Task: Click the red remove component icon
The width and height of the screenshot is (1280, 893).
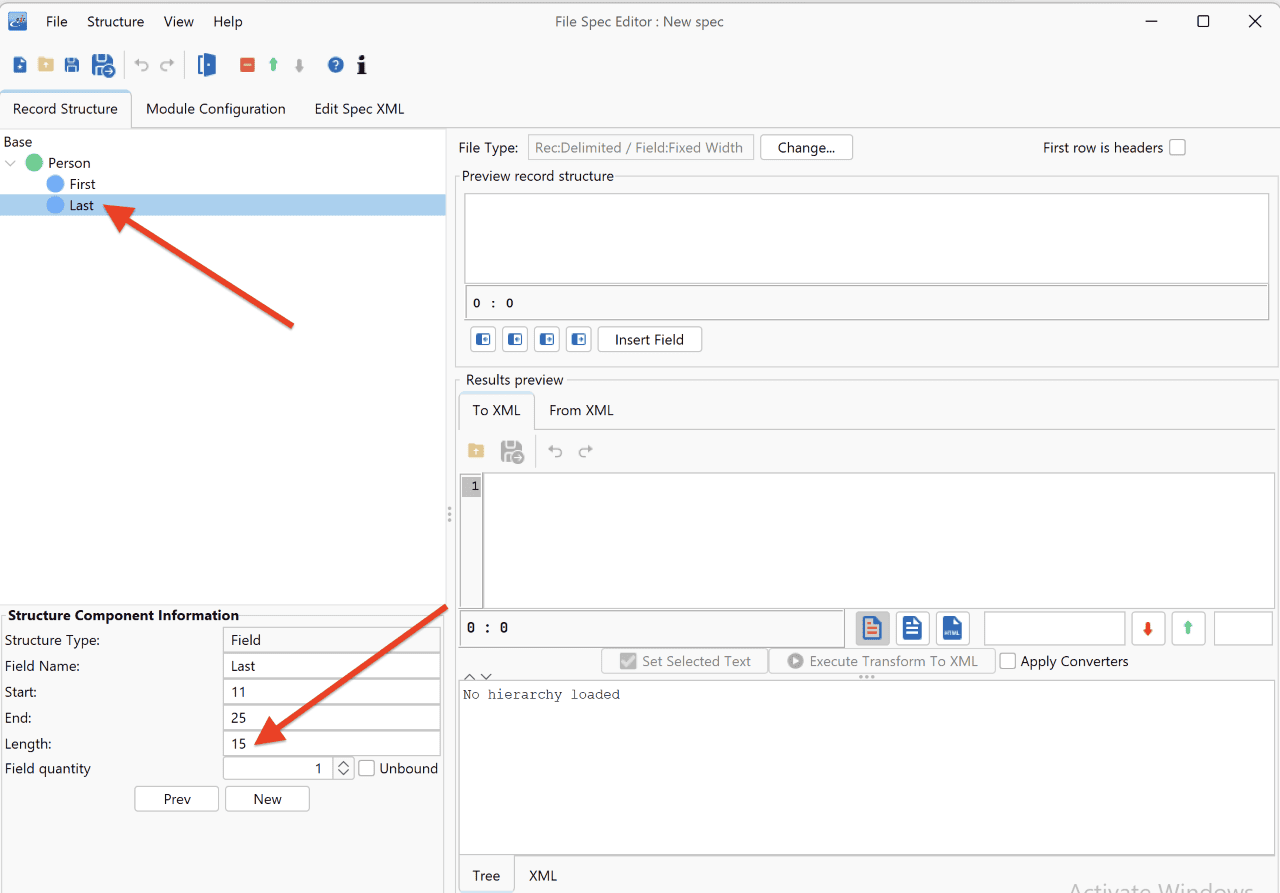Action: click(x=247, y=65)
